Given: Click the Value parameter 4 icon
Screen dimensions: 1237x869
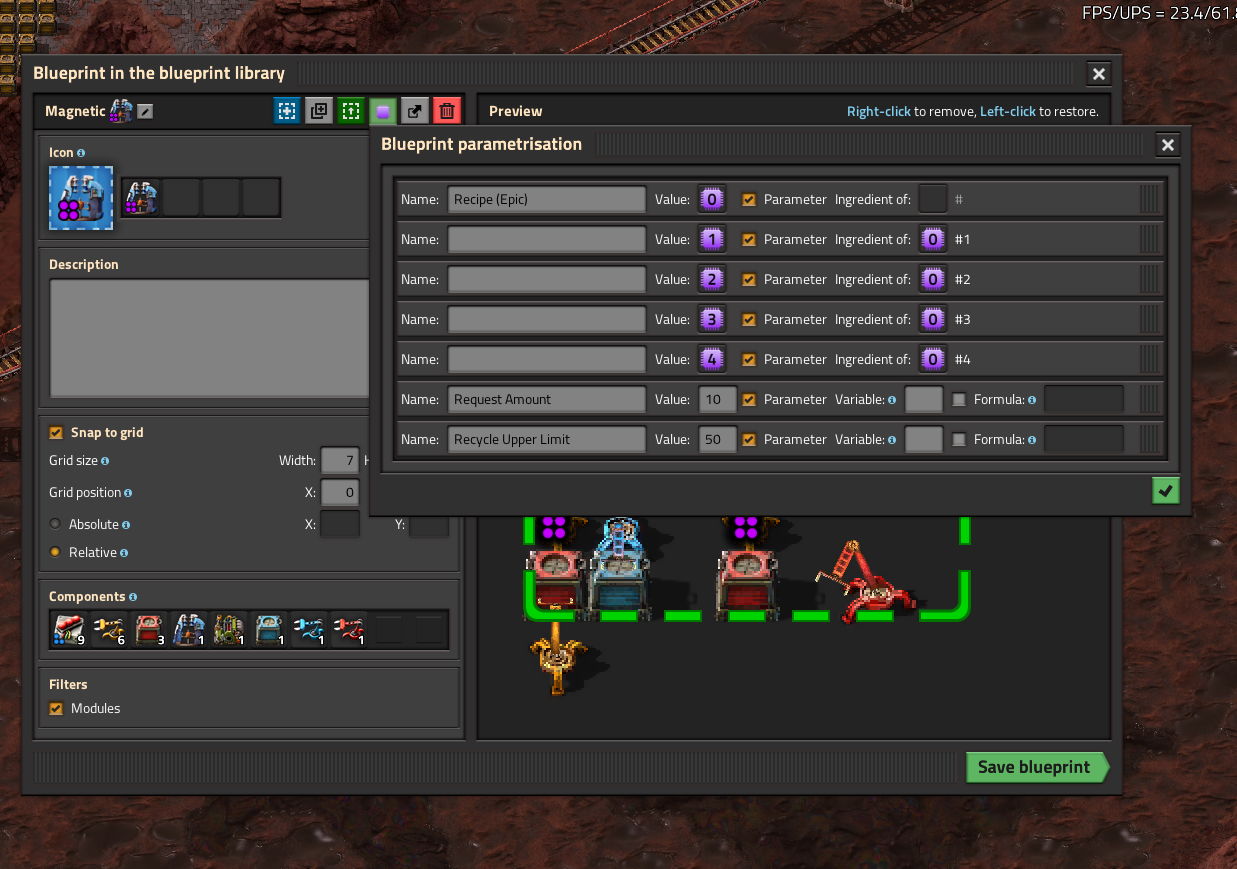Looking at the screenshot, I should [x=711, y=359].
